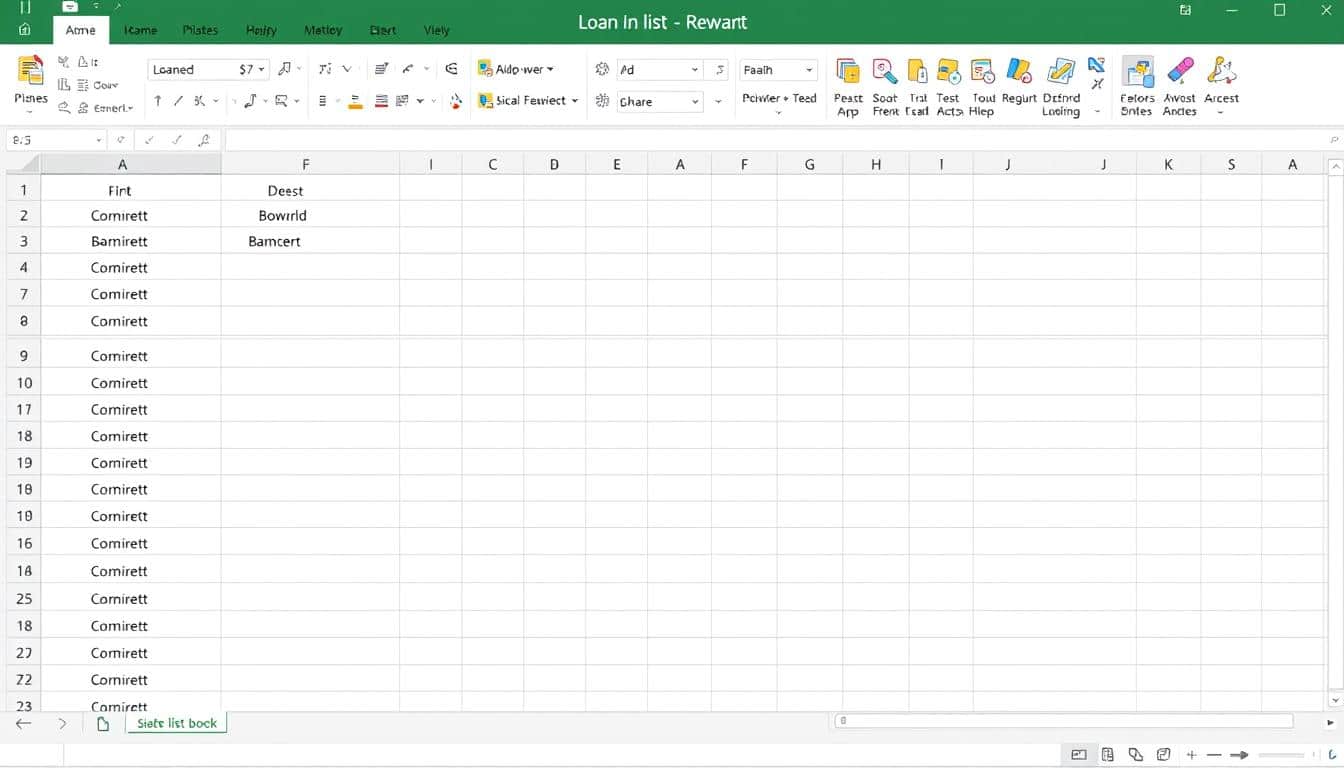Select the normal view icon in status bar
The image size is (1344, 768).
coord(1078,755)
